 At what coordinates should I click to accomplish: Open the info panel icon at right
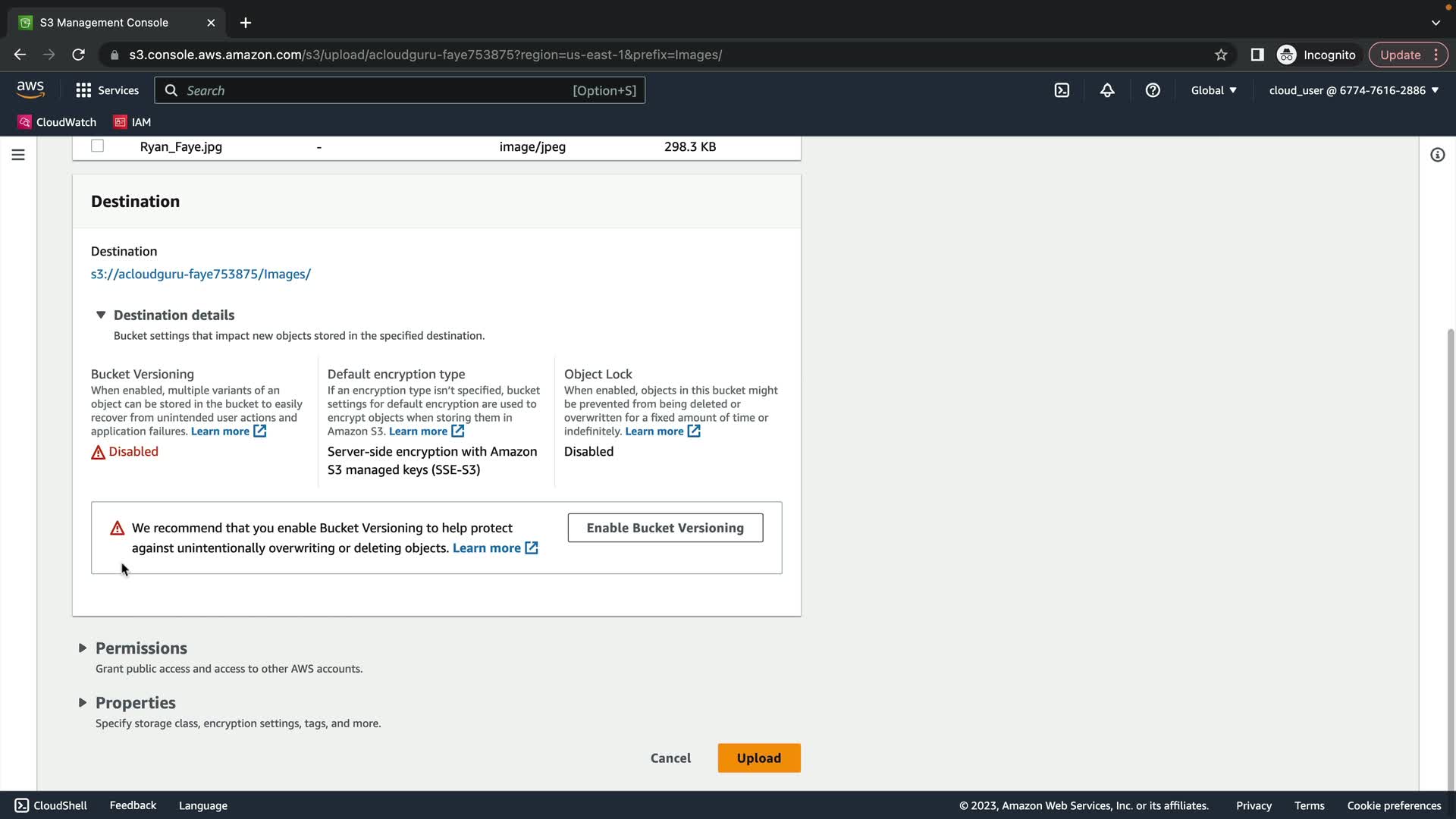pos(1437,155)
